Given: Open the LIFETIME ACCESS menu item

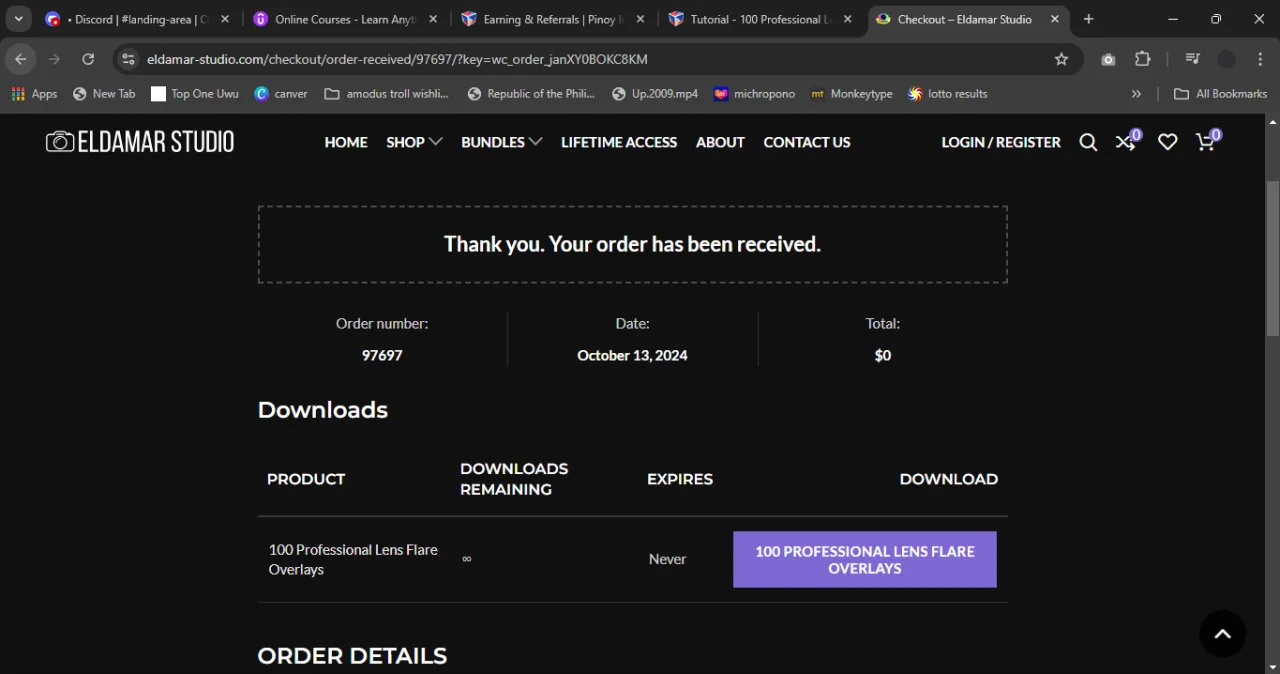Looking at the screenshot, I should click(619, 142).
